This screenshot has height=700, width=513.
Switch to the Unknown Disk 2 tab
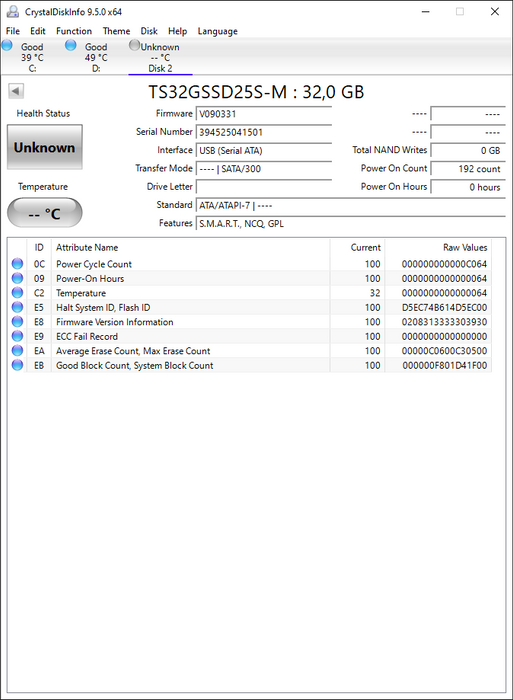click(160, 57)
